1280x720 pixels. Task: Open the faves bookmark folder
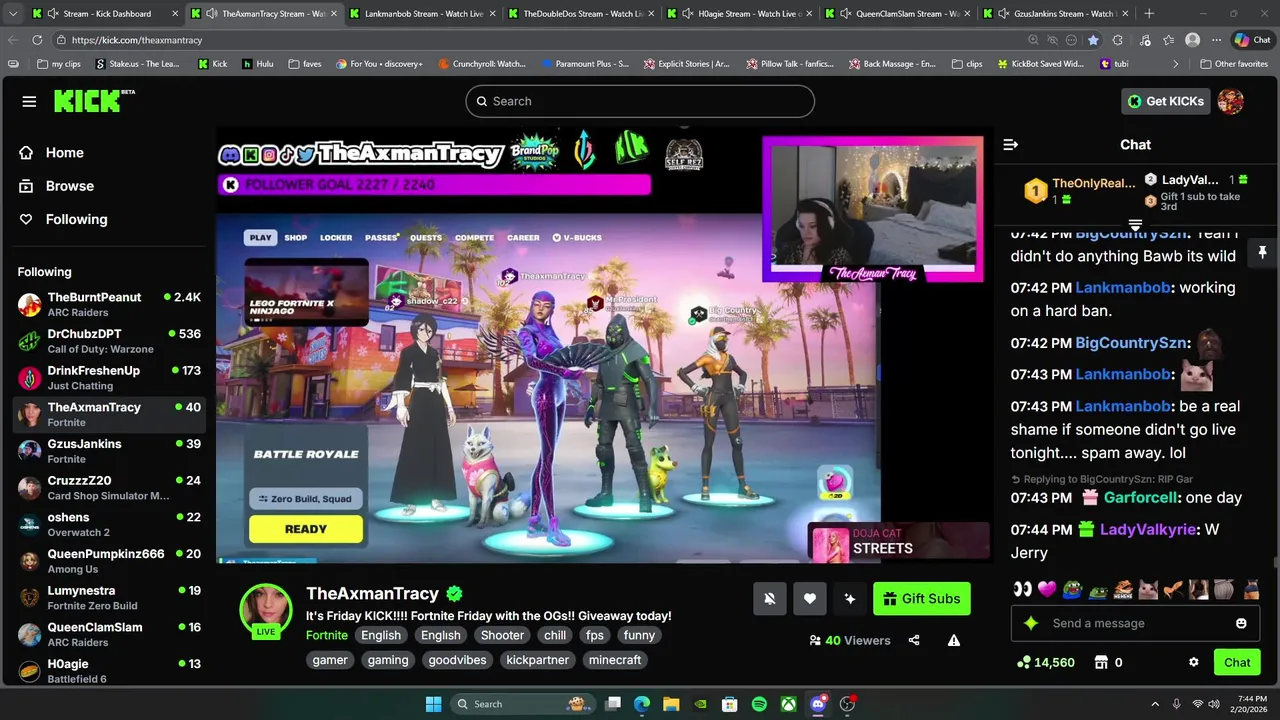pyautogui.click(x=305, y=63)
